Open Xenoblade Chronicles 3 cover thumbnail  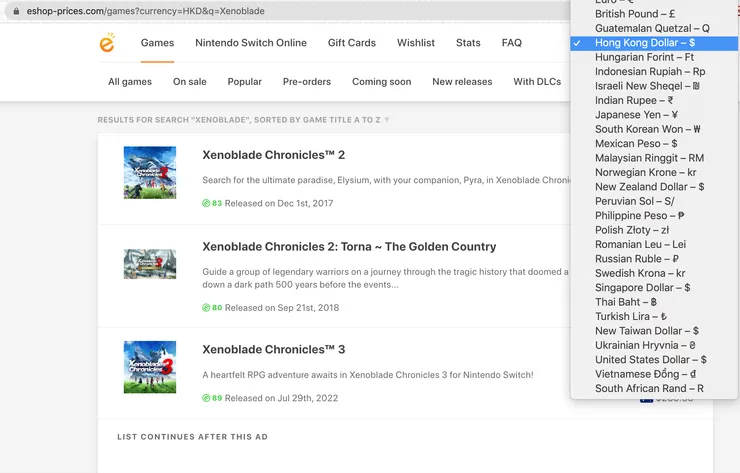(x=150, y=367)
